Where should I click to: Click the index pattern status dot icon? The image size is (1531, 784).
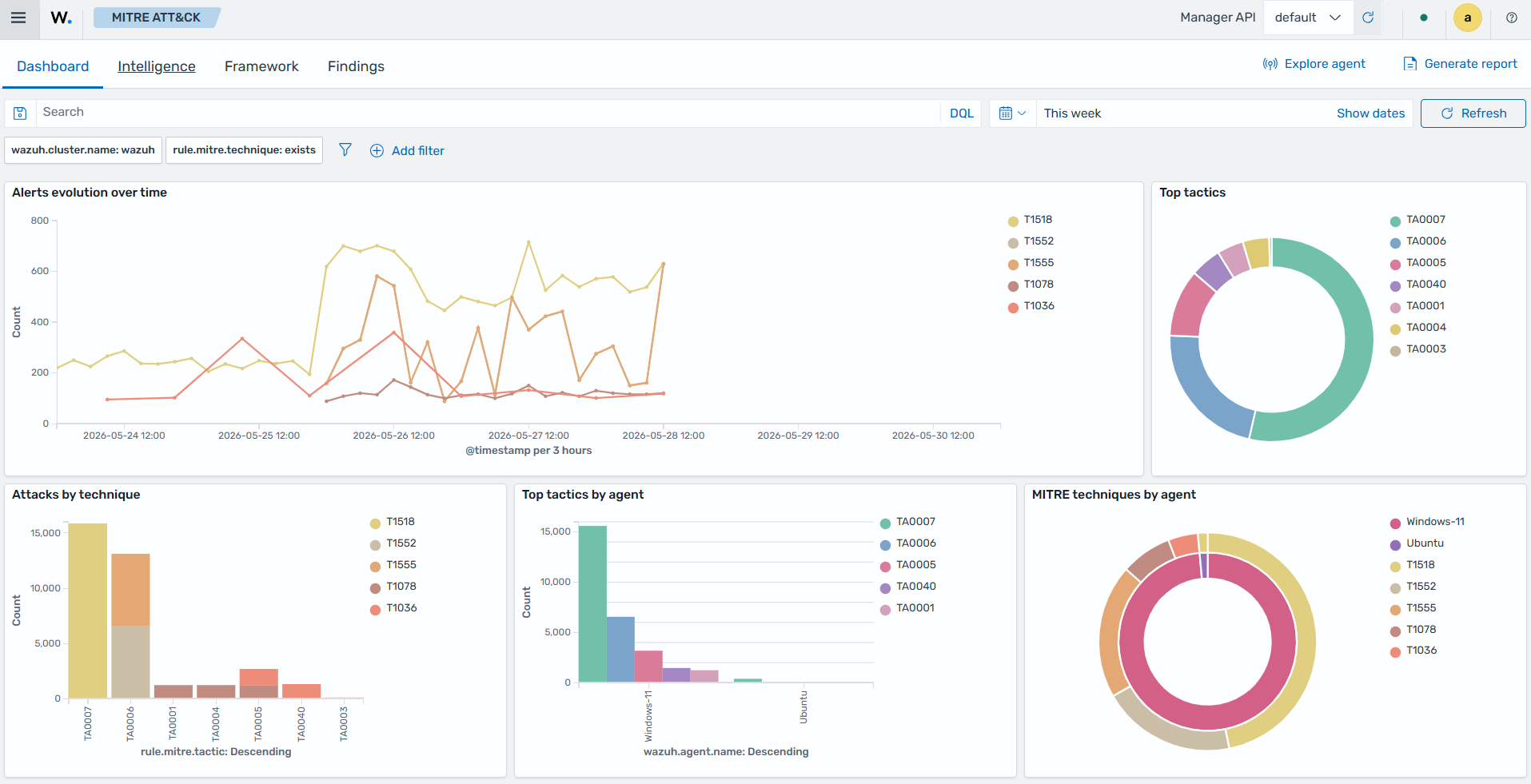(x=1424, y=18)
